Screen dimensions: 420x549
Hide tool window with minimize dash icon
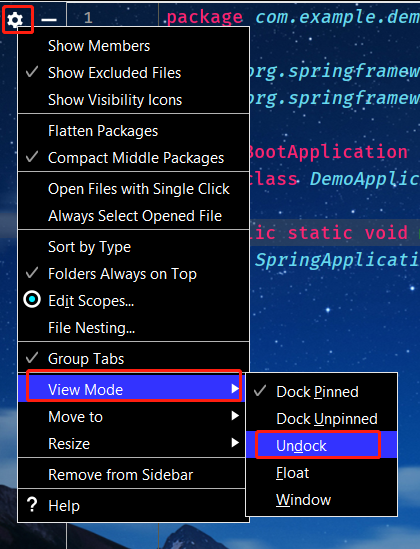tap(49, 20)
